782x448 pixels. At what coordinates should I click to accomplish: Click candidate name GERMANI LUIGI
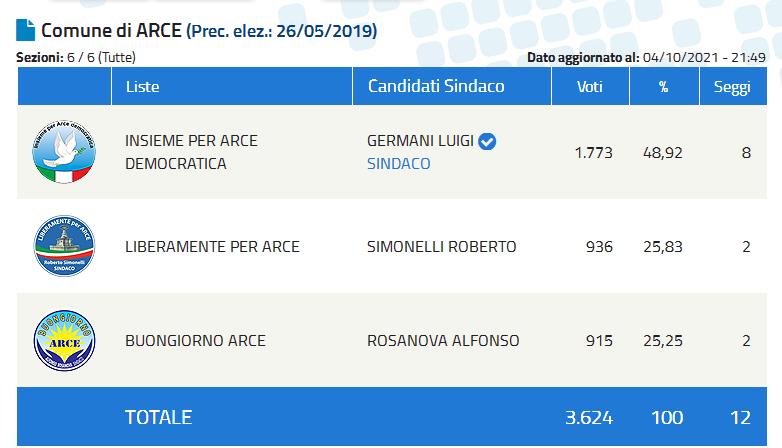421,141
